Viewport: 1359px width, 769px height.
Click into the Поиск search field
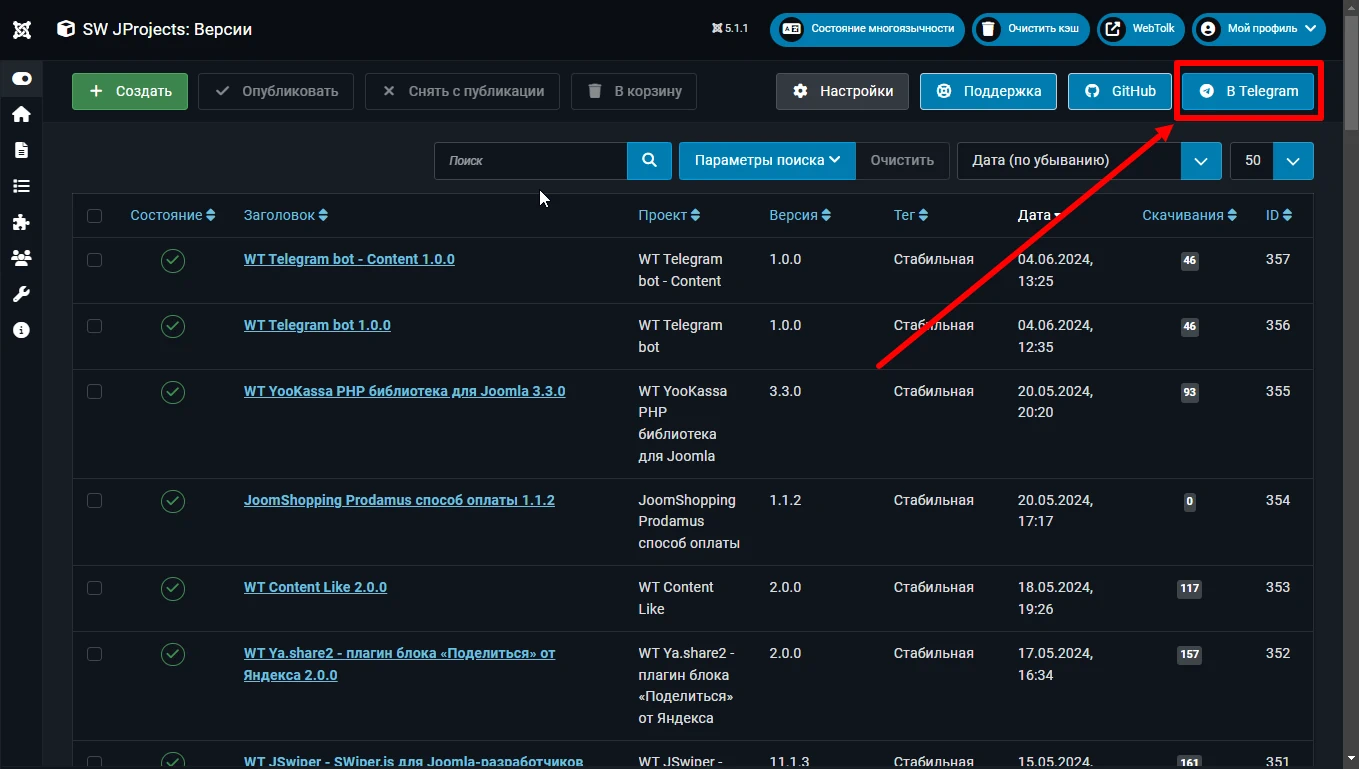(531, 160)
